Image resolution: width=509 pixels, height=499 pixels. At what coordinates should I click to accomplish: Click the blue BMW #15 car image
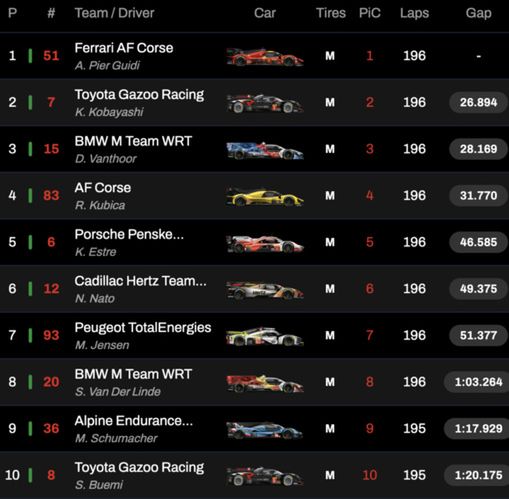(265, 151)
